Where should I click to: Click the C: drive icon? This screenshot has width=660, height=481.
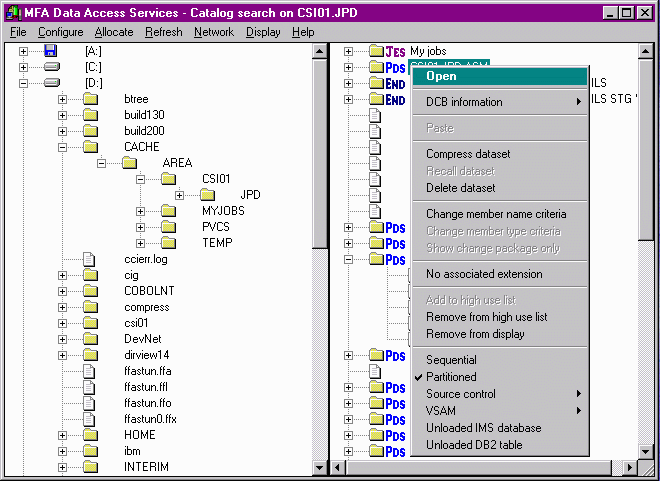(x=51, y=66)
